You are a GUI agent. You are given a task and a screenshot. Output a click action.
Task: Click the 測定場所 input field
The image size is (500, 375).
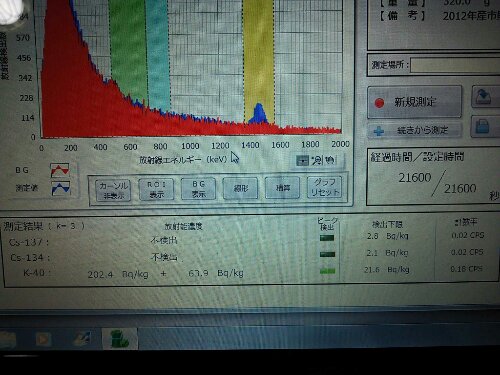click(x=455, y=65)
